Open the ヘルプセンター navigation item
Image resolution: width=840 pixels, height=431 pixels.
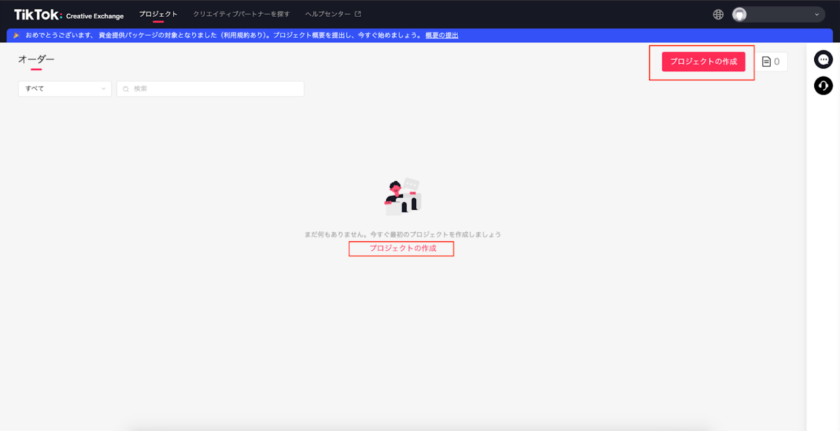pyautogui.click(x=328, y=15)
